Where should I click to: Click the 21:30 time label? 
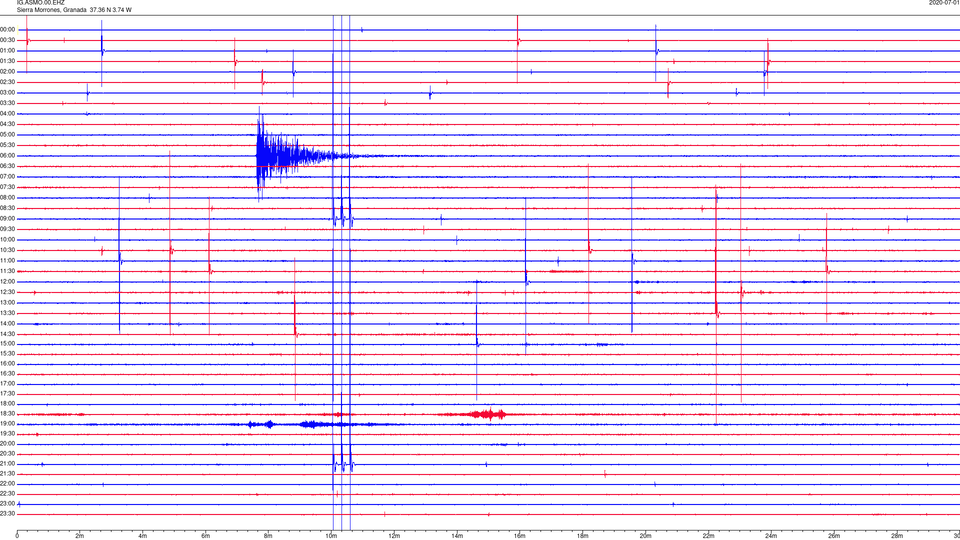8,474
